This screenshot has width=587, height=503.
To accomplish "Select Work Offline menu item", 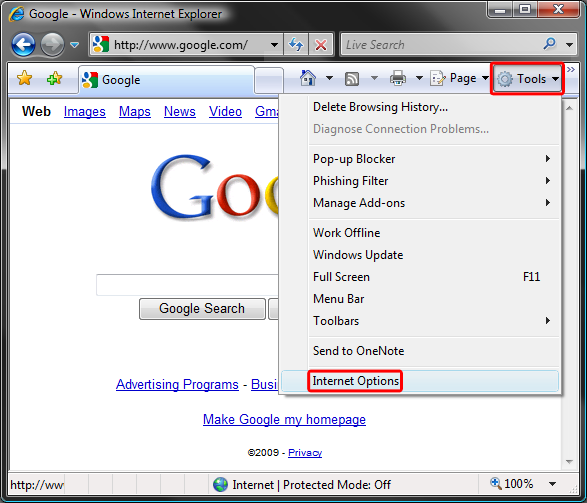I will (420, 233).
